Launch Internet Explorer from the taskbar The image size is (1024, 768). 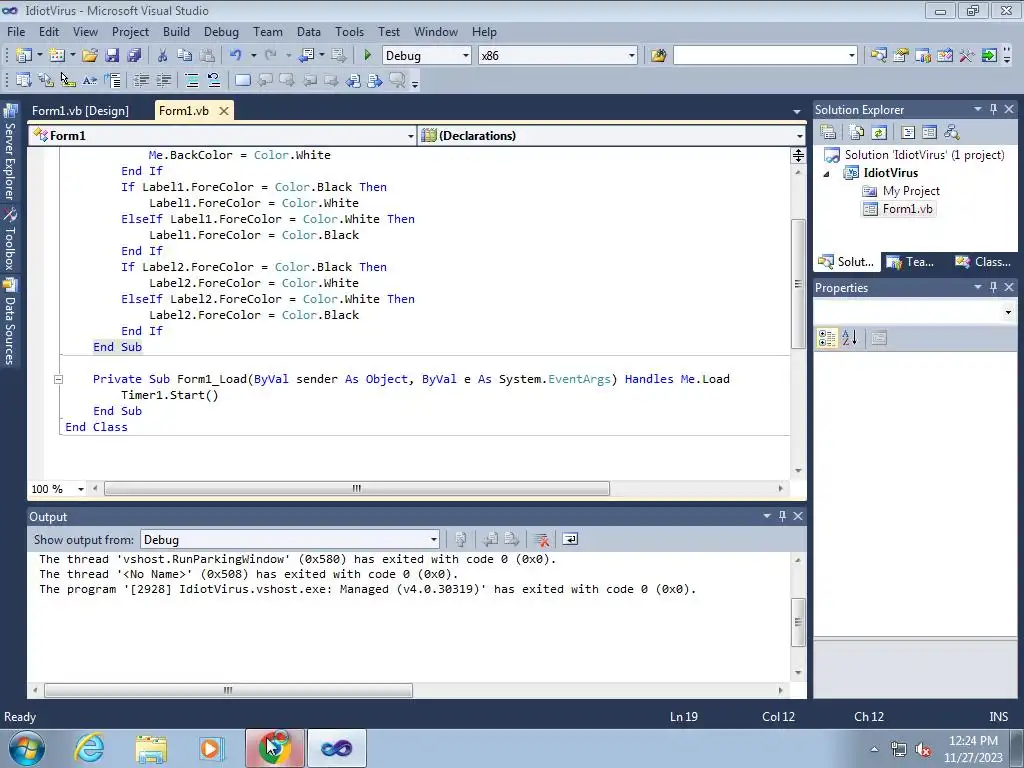(89, 748)
